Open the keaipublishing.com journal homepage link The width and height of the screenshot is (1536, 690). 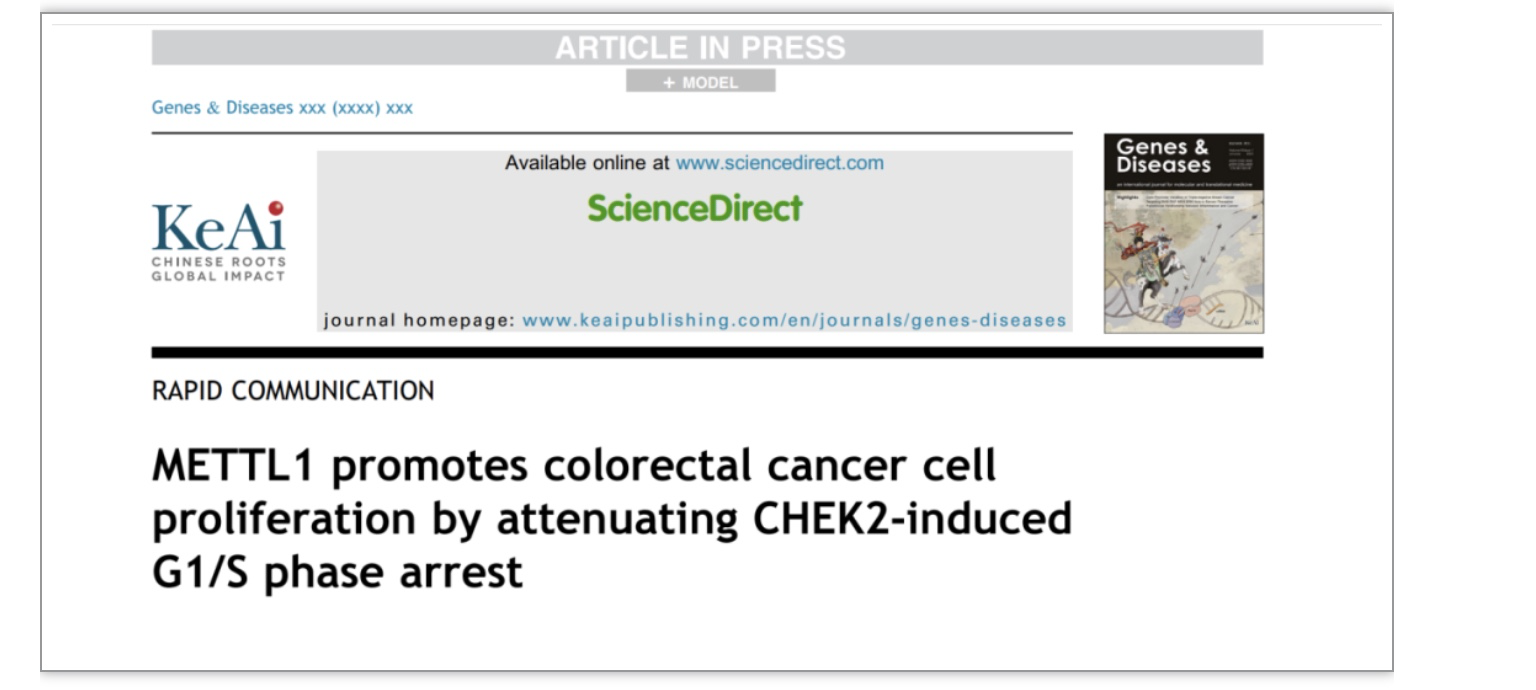click(794, 320)
